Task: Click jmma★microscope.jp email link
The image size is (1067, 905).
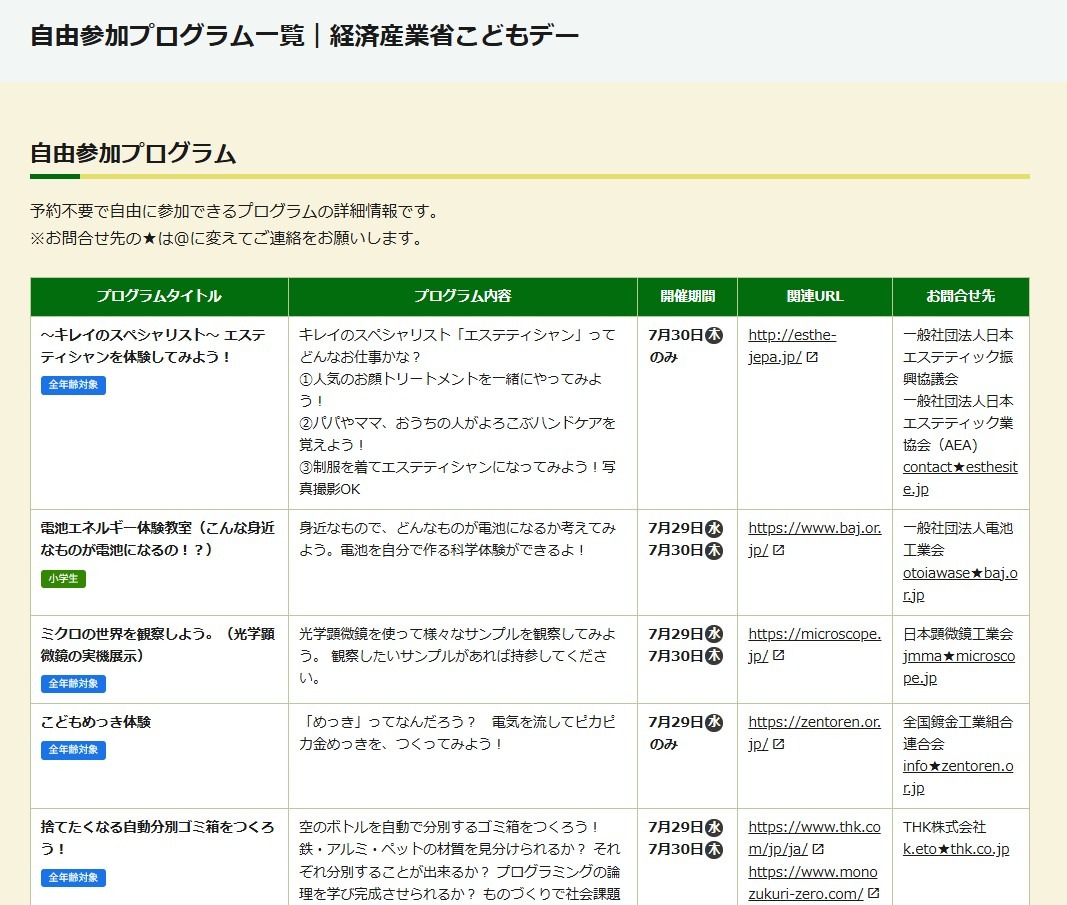Action: coord(959,667)
